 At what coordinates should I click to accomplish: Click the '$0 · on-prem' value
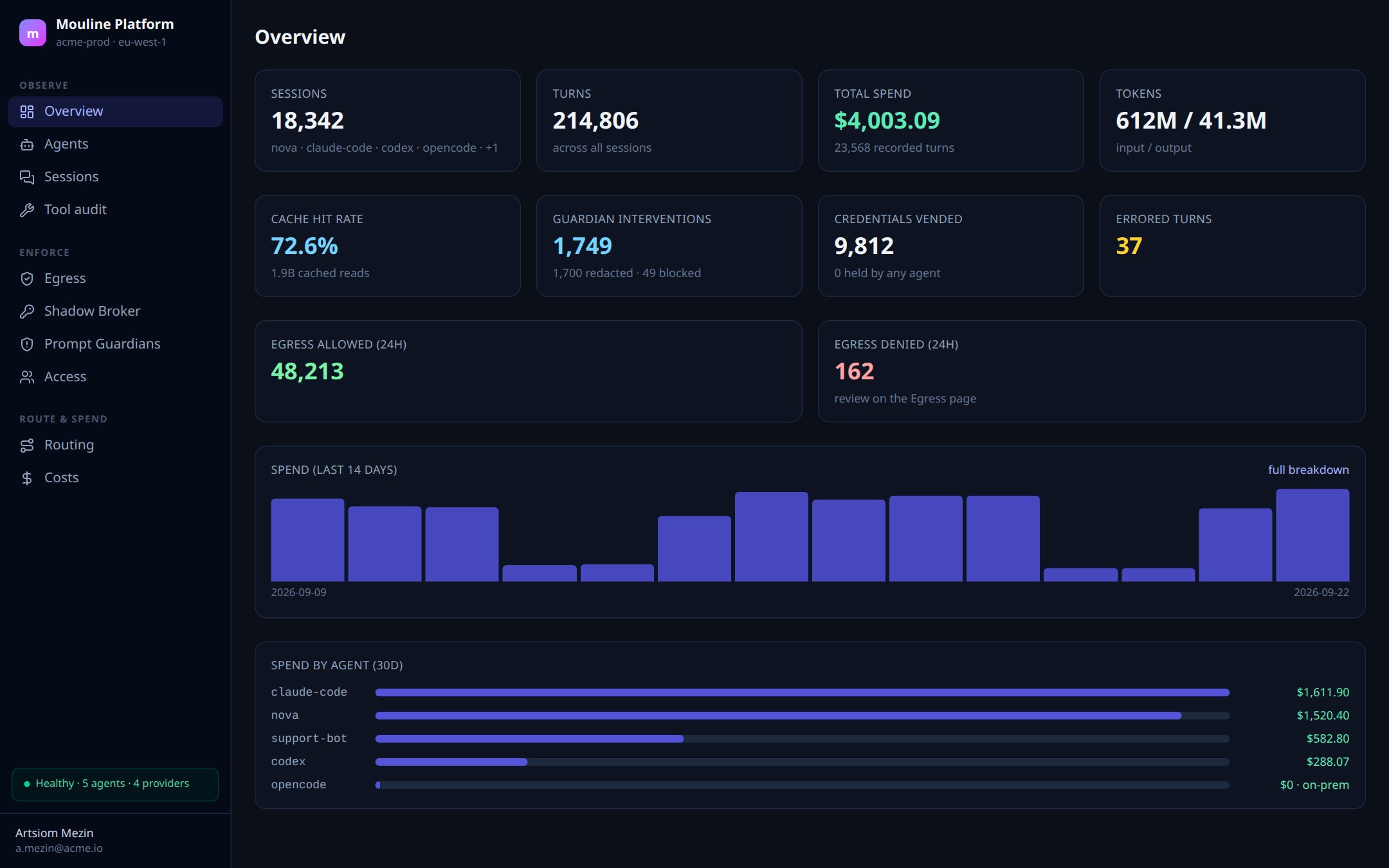[1314, 785]
